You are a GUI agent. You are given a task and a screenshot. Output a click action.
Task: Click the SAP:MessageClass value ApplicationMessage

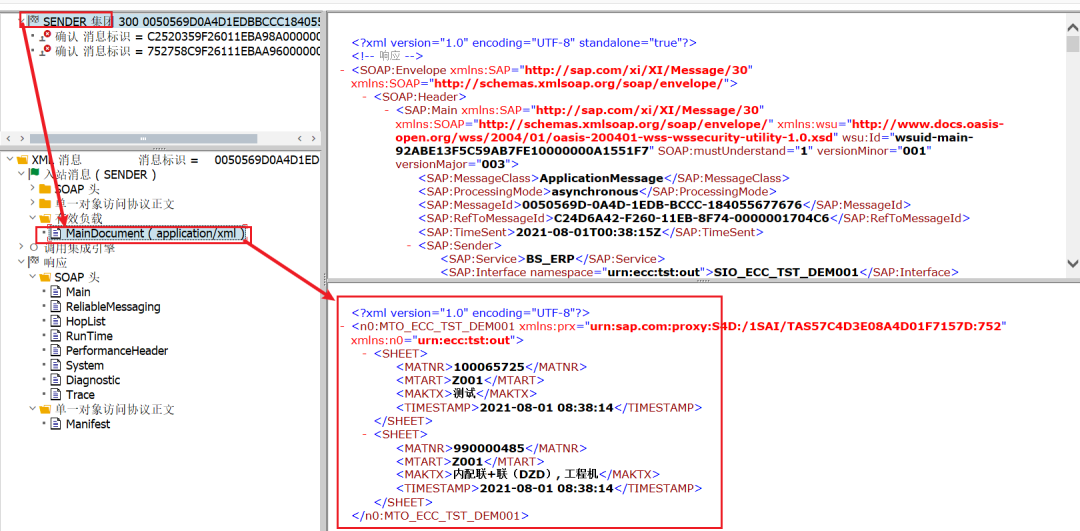point(601,178)
